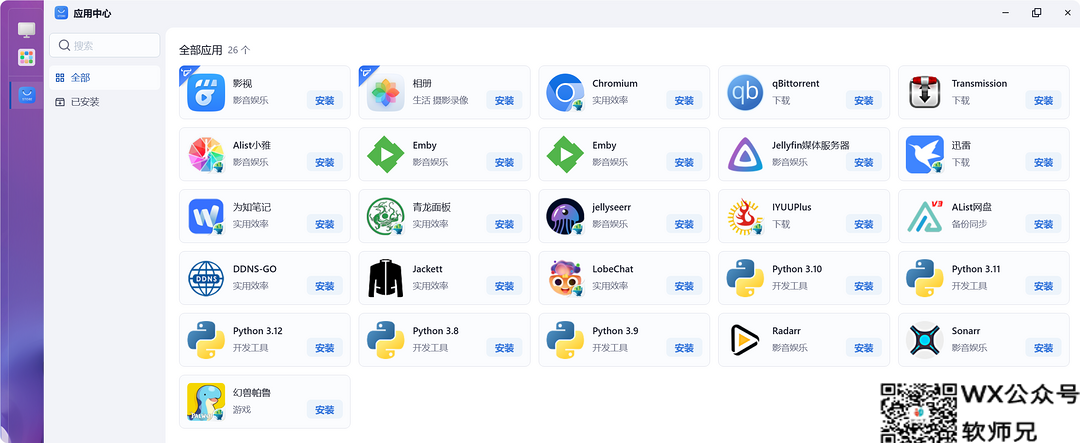Open the colorful app grid launcher icon
The width and height of the screenshot is (1080, 443).
(x=27, y=57)
